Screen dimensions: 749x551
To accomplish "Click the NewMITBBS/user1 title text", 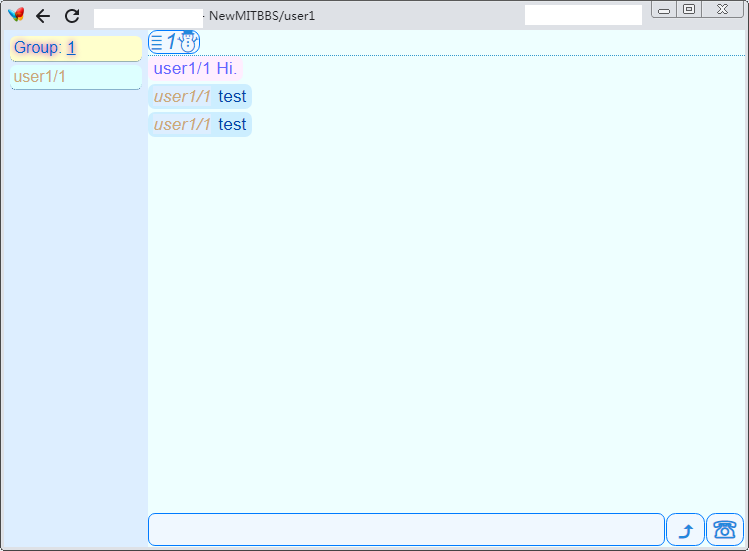I will click(x=262, y=16).
